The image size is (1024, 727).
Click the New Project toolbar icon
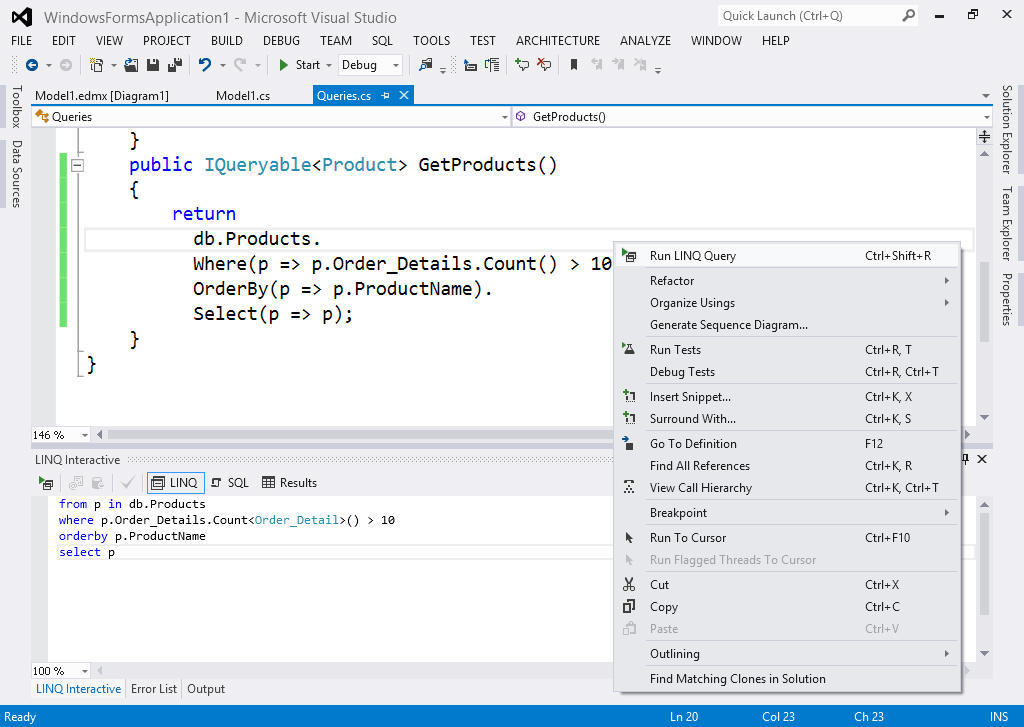pos(96,64)
